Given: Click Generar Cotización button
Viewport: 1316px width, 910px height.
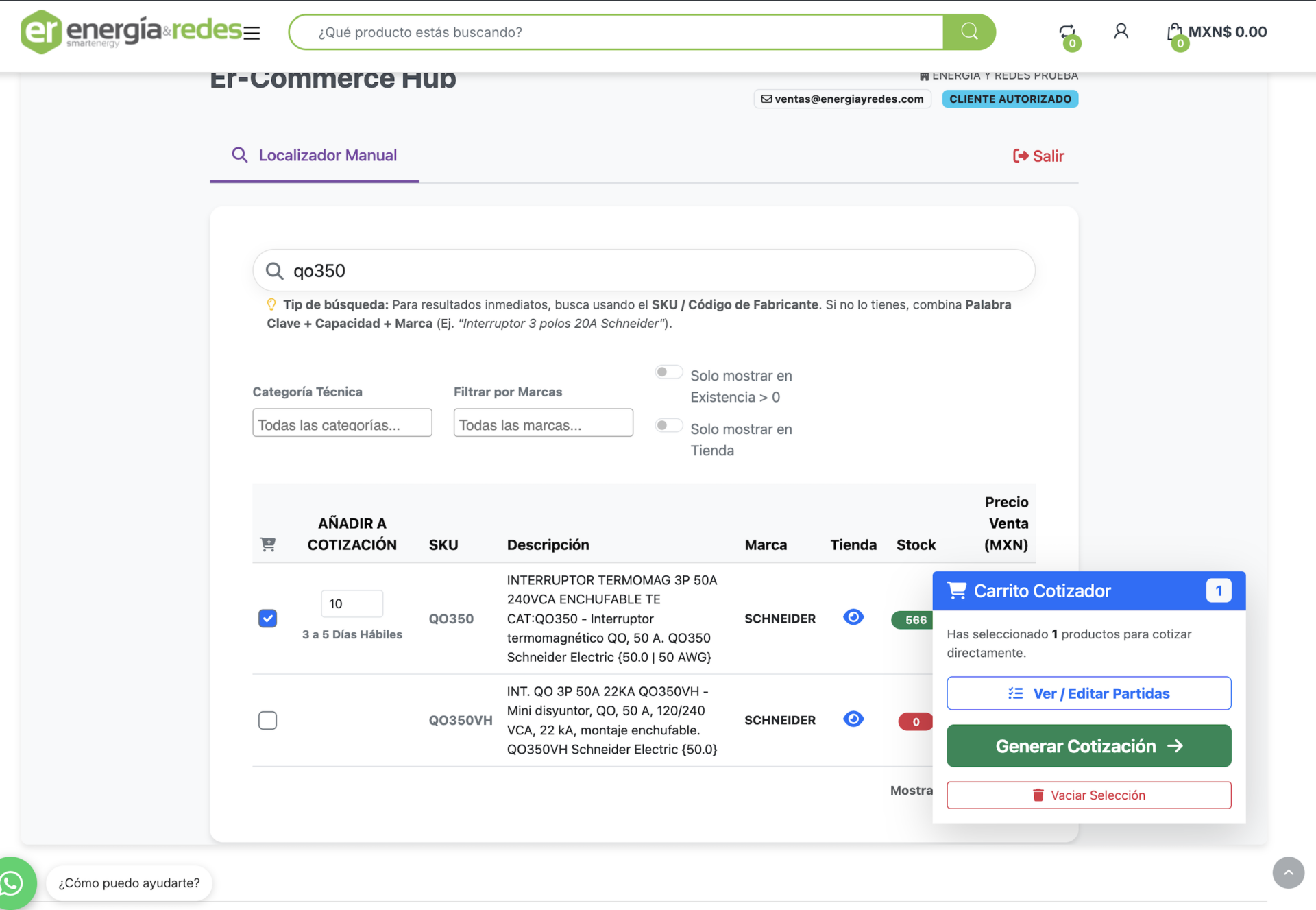Looking at the screenshot, I should click(x=1089, y=745).
